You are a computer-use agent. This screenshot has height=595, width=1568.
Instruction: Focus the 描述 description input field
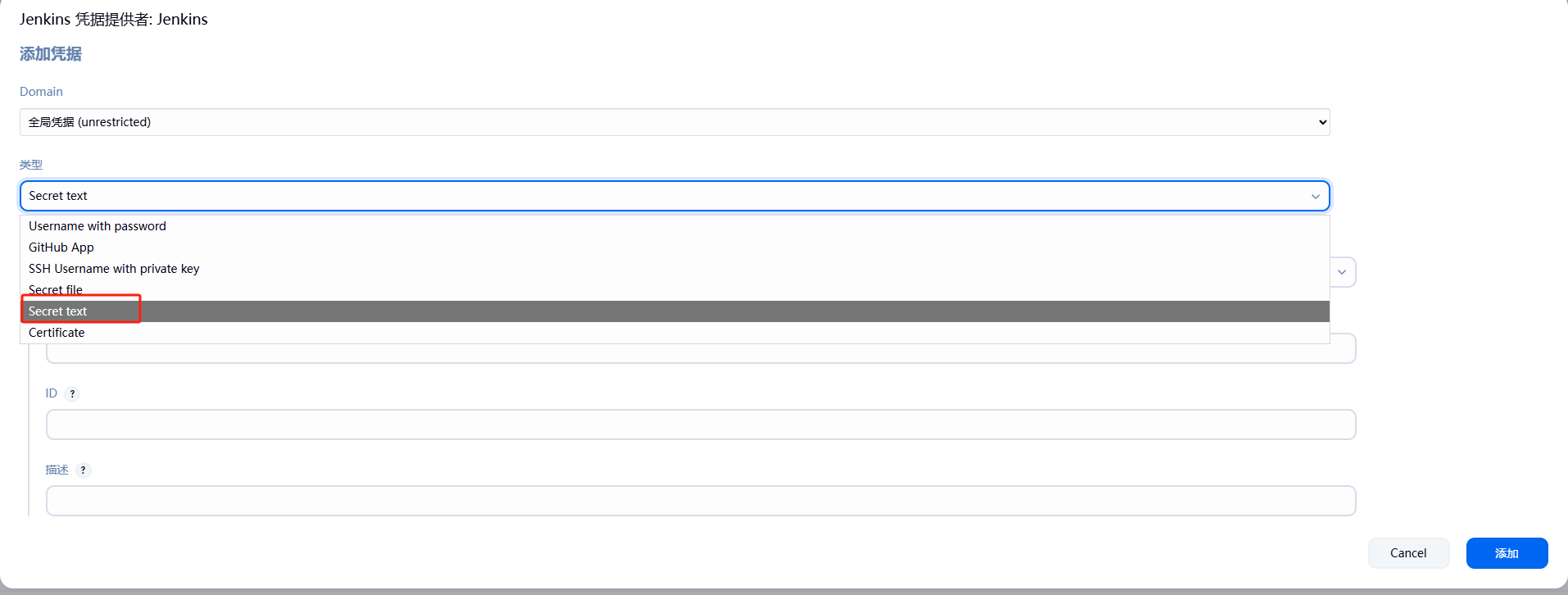tap(700, 501)
